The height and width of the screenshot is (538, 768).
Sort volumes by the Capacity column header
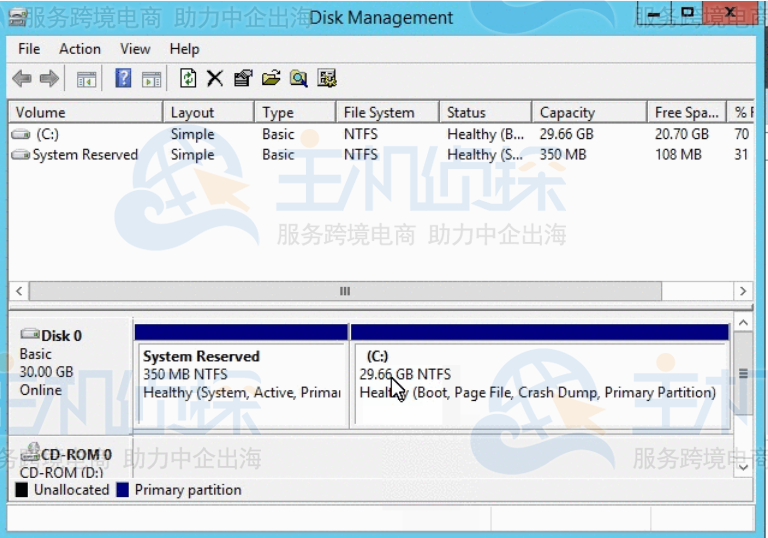coord(567,112)
